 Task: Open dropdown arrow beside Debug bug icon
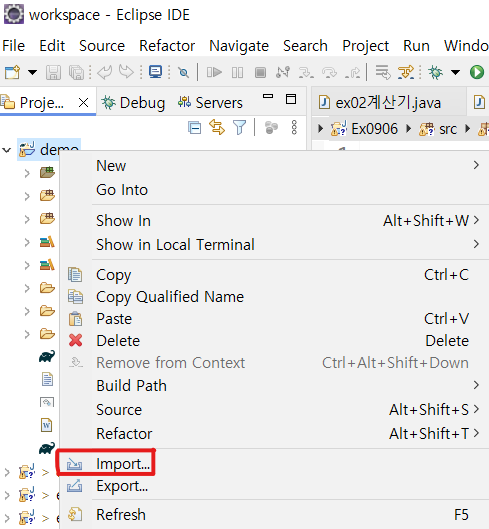point(455,72)
